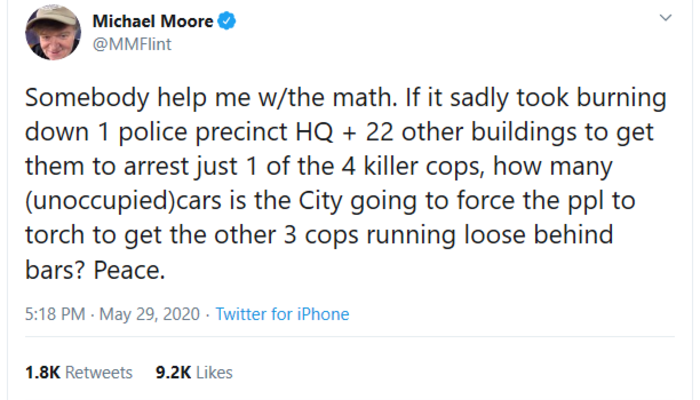Image resolution: width=700 pixels, height=400 pixels.
Task: View the 9.2K Likes list
Action: [194, 372]
